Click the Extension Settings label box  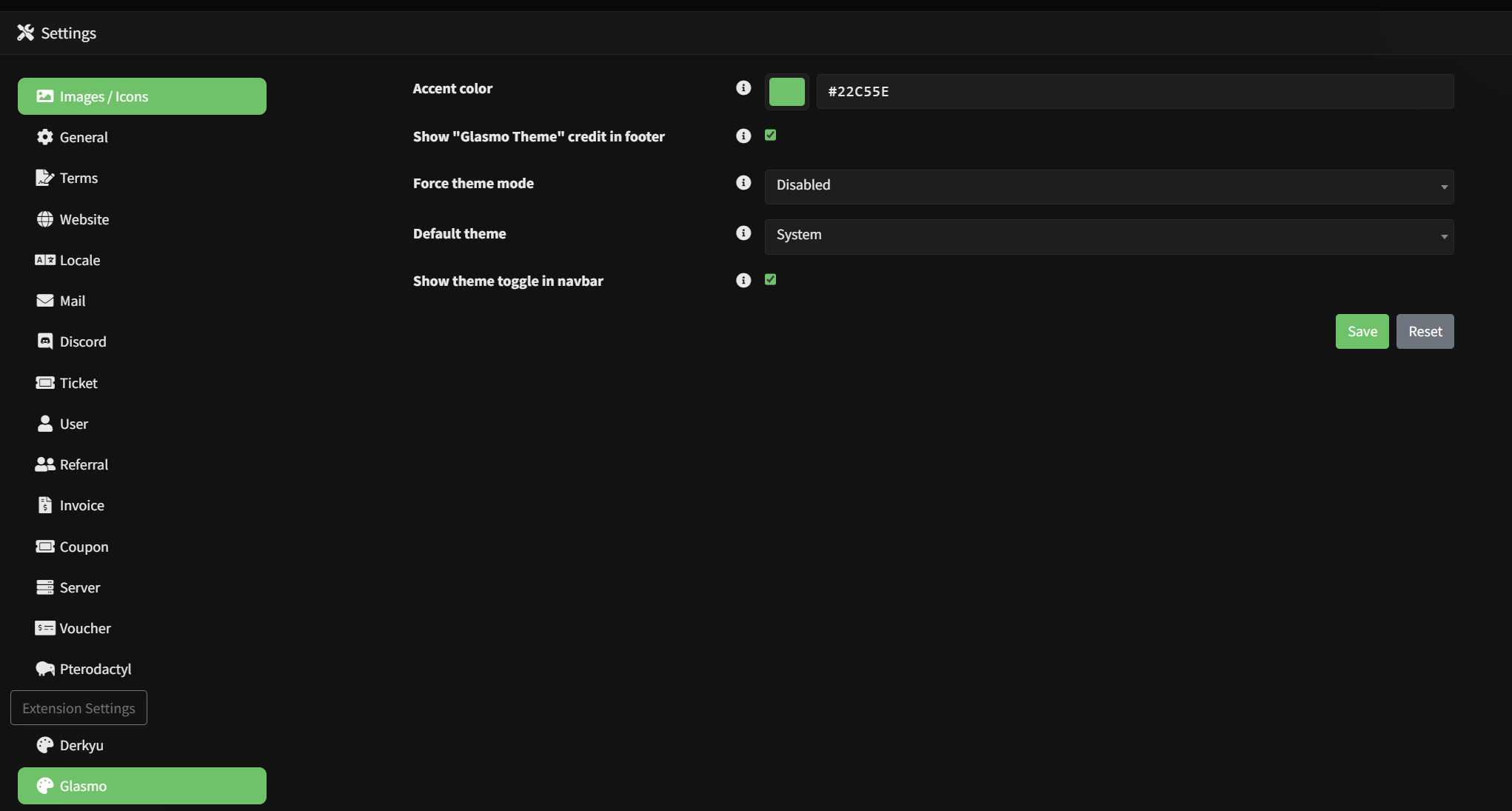78,708
